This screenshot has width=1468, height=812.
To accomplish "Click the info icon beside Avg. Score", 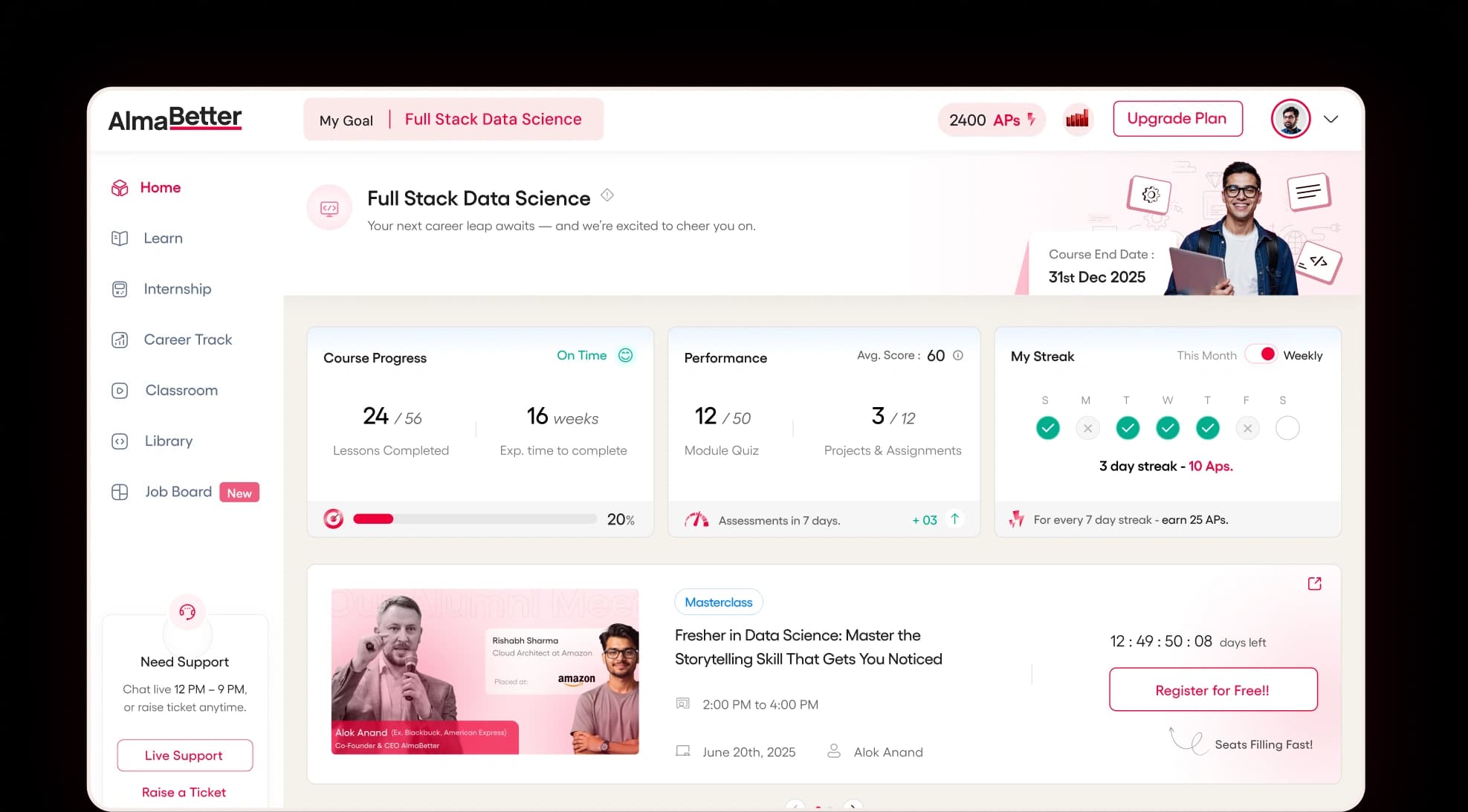I will pyautogui.click(x=958, y=355).
